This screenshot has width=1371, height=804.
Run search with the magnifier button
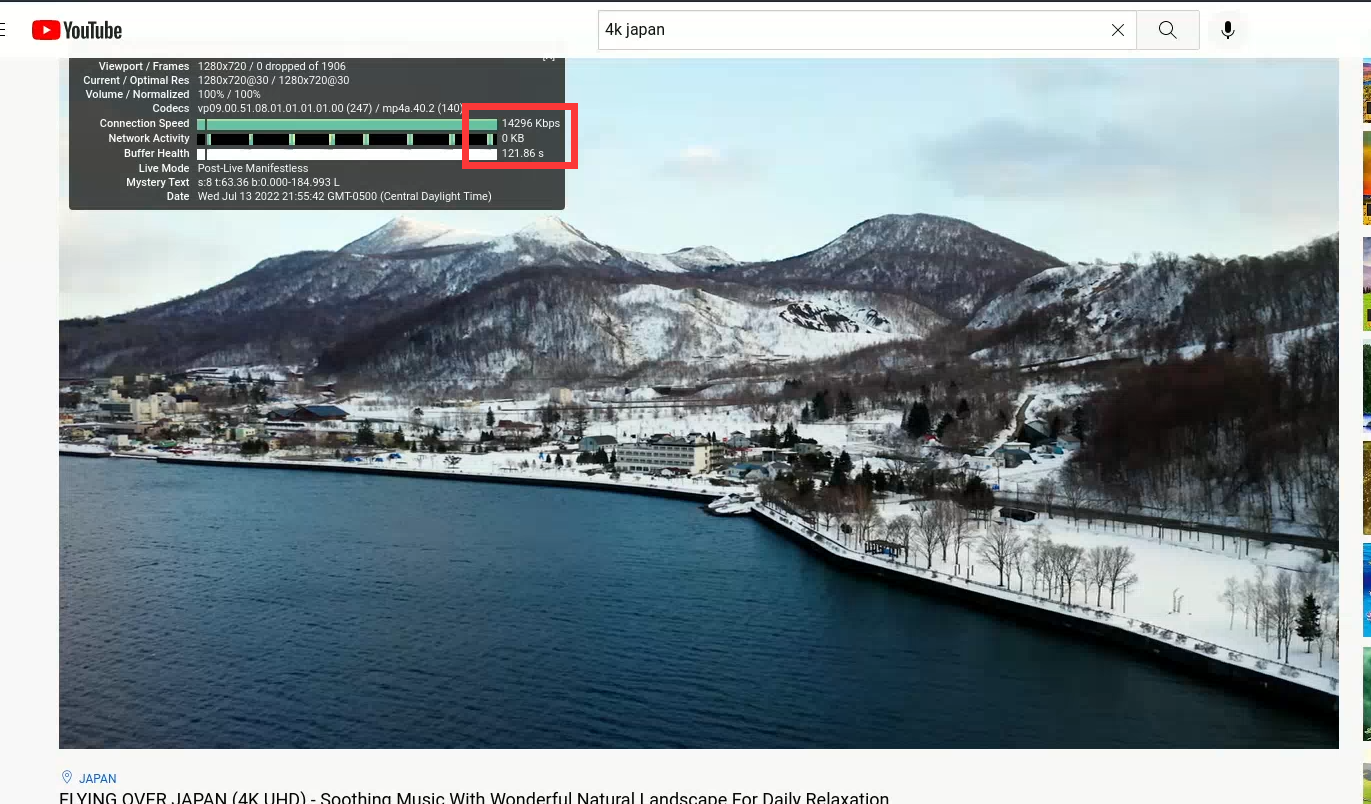pos(1168,30)
